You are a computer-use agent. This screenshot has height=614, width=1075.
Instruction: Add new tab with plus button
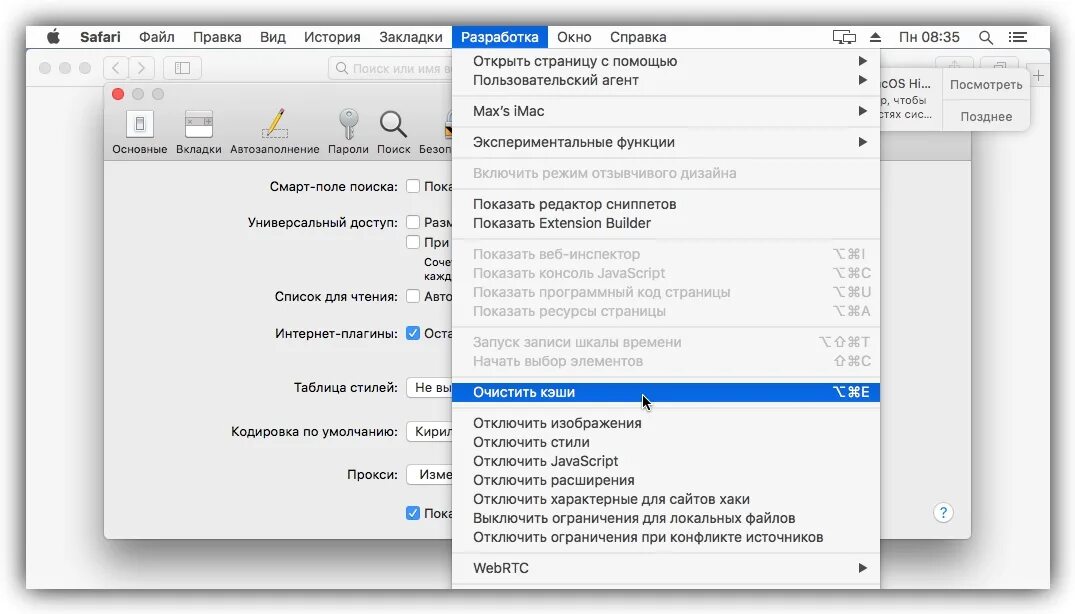pyautogui.click(x=1039, y=75)
